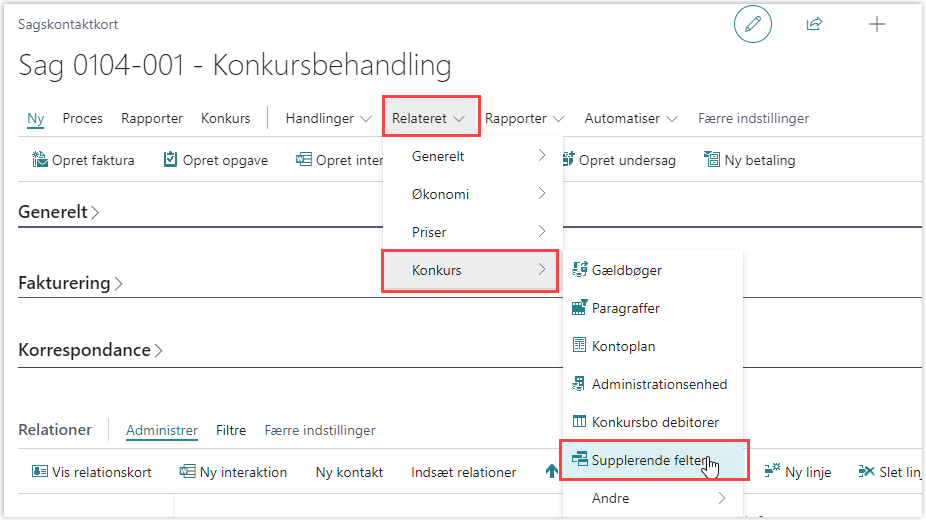This screenshot has height=521, width=926.
Task: Click the Indsæt relationer button
Action: [463, 472]
